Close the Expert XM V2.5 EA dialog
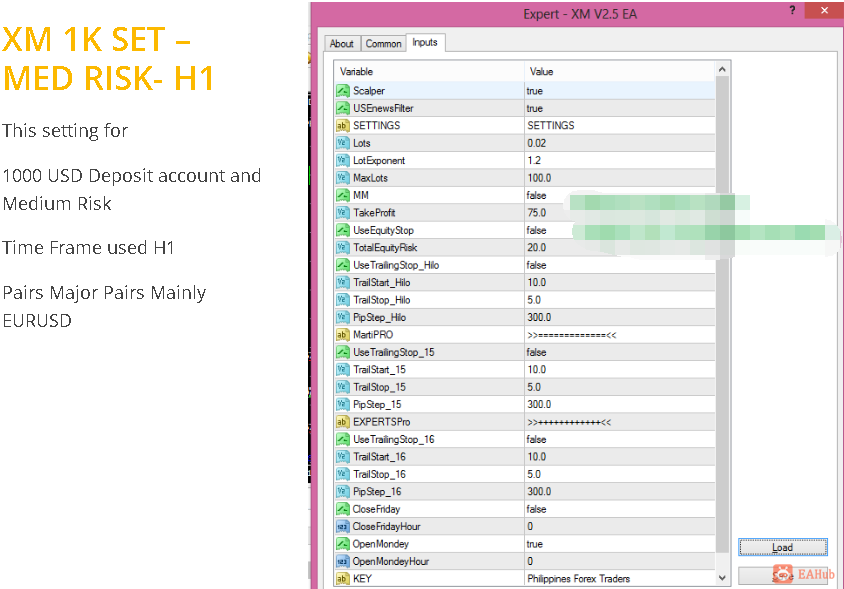 tap(824, 10)
